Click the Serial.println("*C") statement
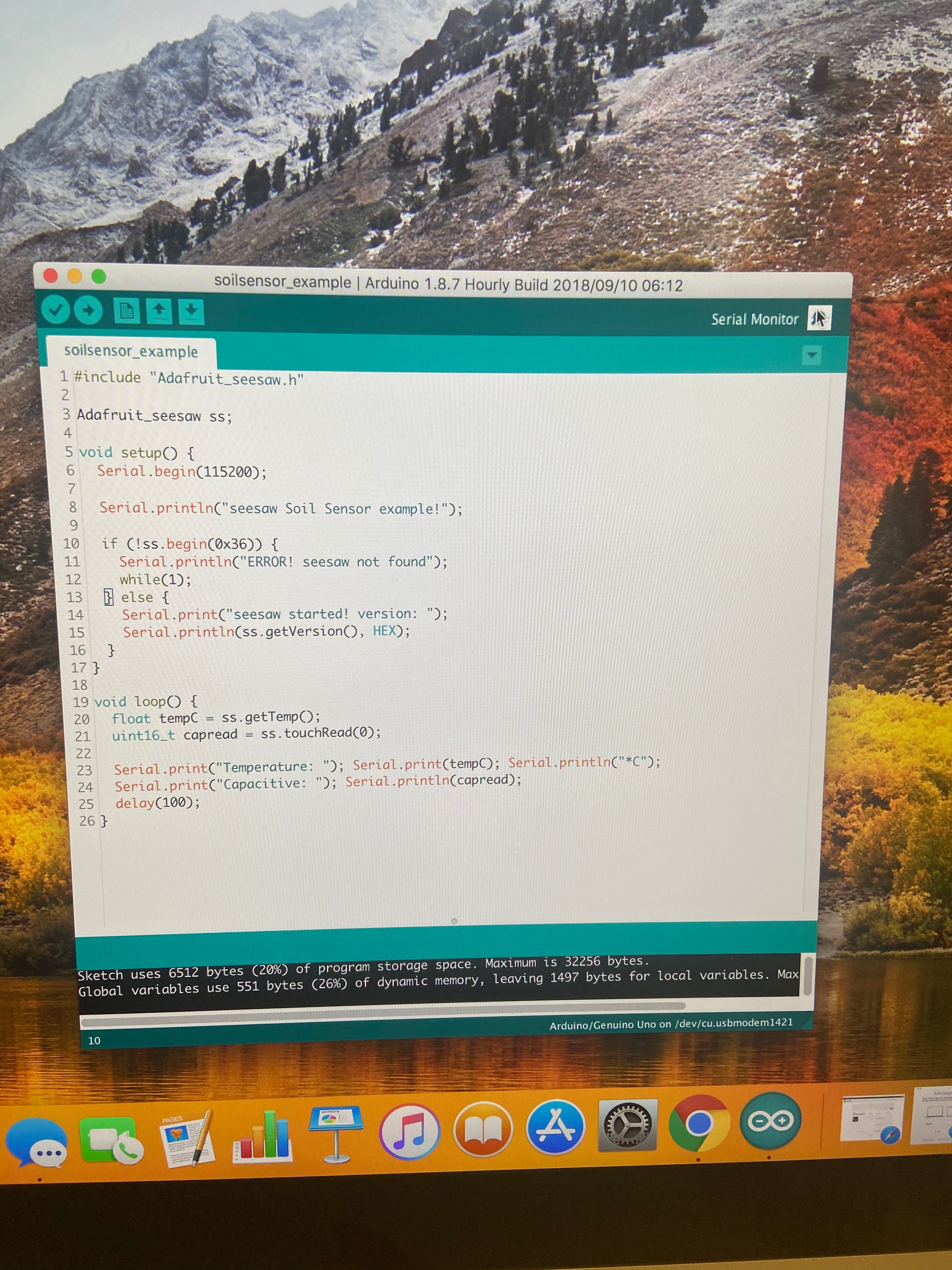 click(x=585, y=763)
